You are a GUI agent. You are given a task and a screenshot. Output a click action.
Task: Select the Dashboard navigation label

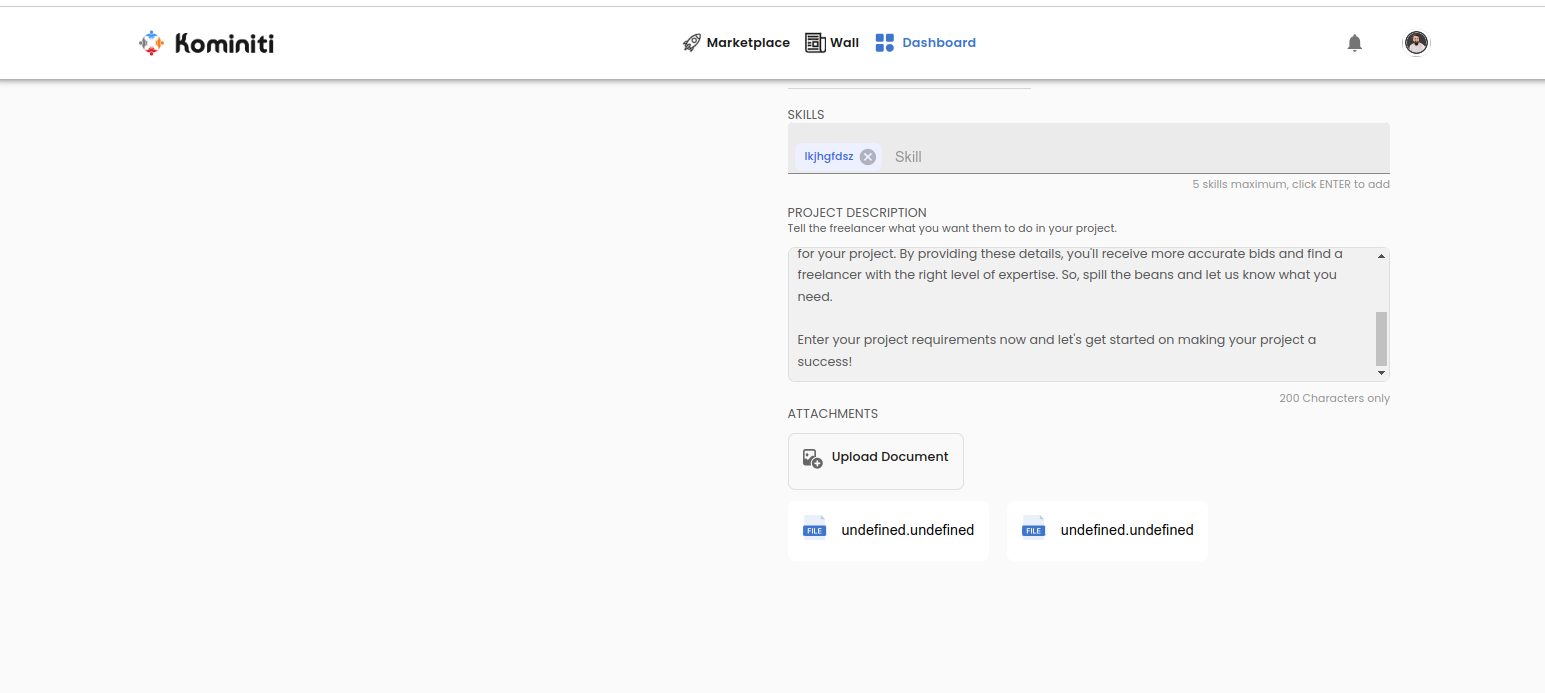(x=939, y=43)
